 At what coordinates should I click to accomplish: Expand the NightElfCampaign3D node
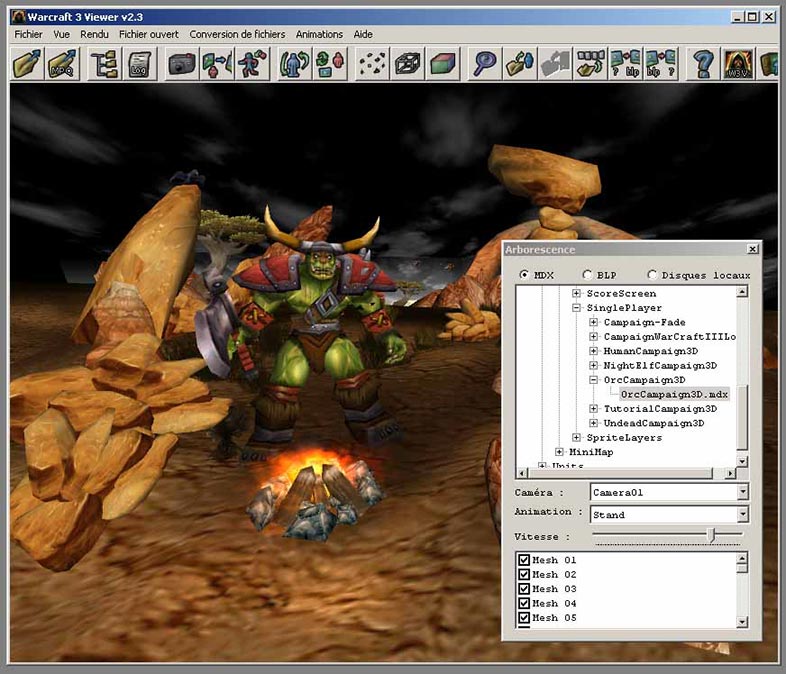(x=594, y=365)
